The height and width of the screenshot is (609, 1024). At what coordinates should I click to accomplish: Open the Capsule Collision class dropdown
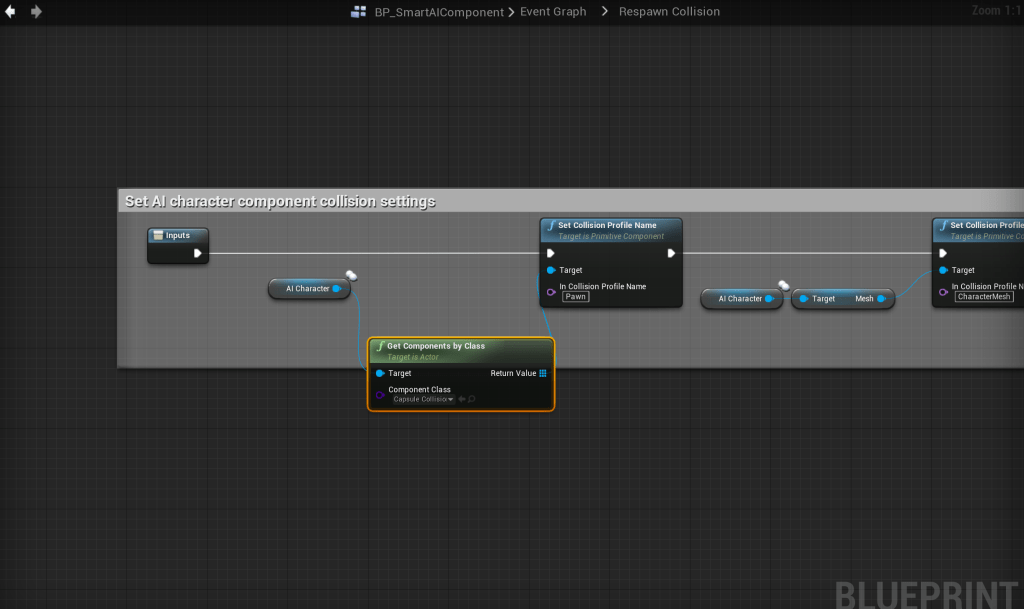coord(423,399)
